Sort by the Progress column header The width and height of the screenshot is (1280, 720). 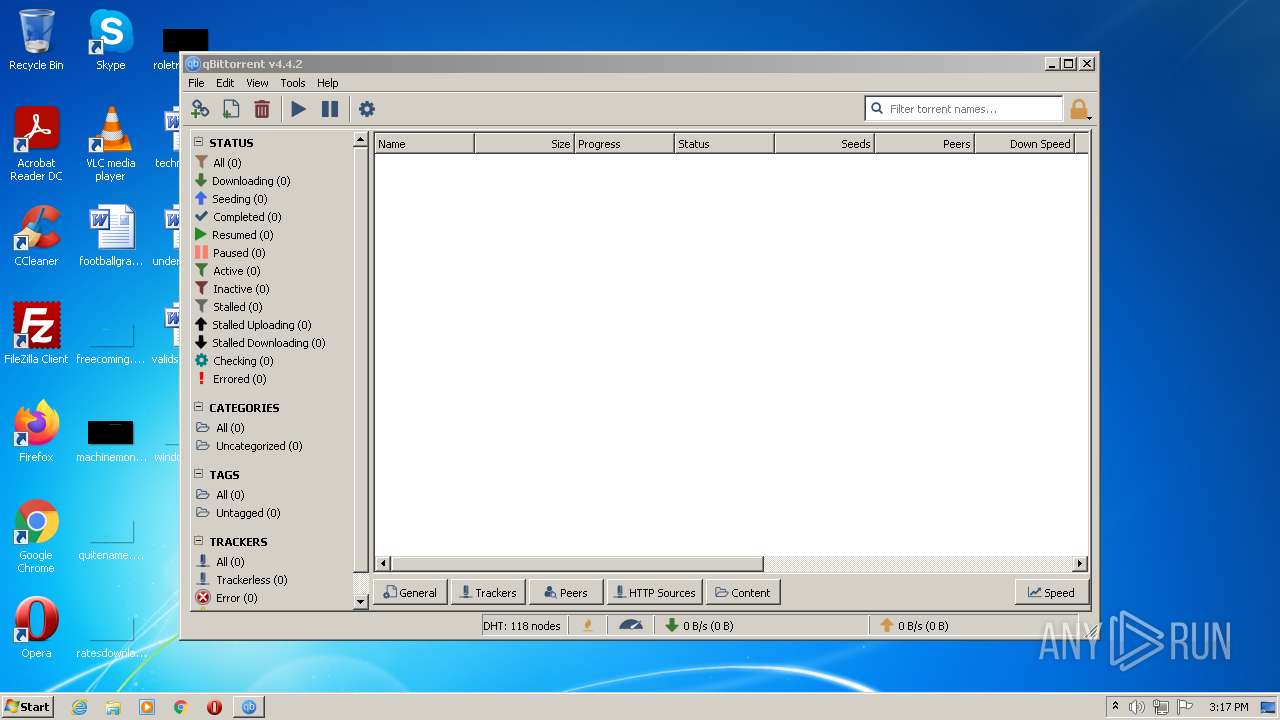pyautogui.click(x=625, y=144)
